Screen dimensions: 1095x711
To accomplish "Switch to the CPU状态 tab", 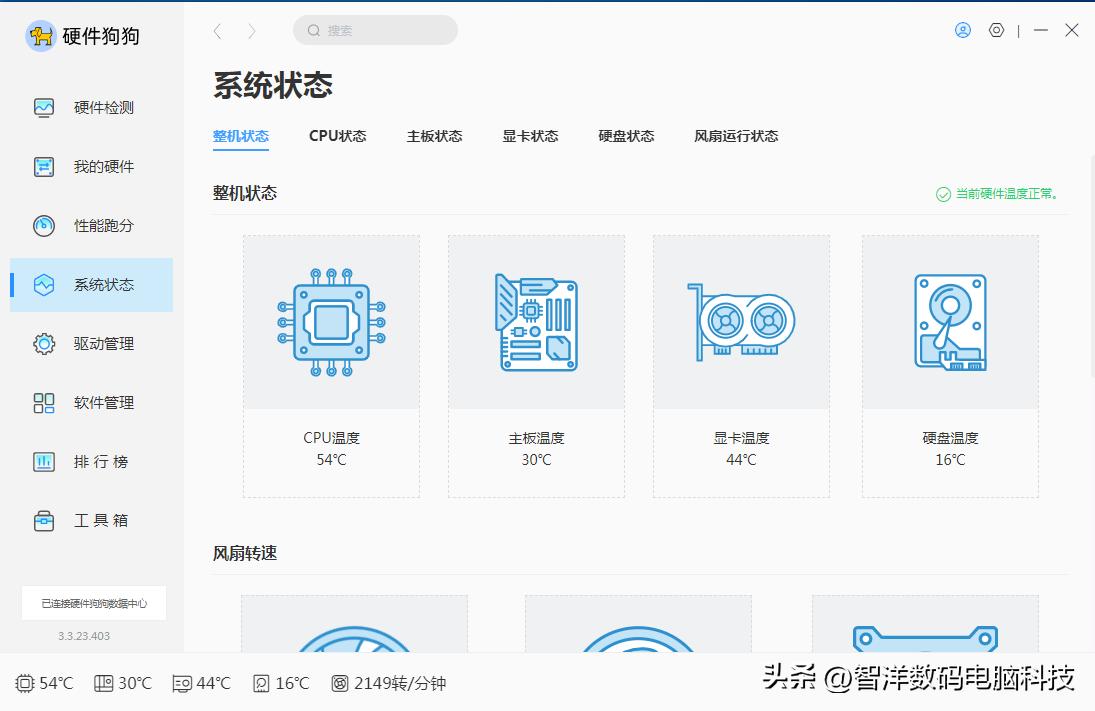I will pos(337,136).
